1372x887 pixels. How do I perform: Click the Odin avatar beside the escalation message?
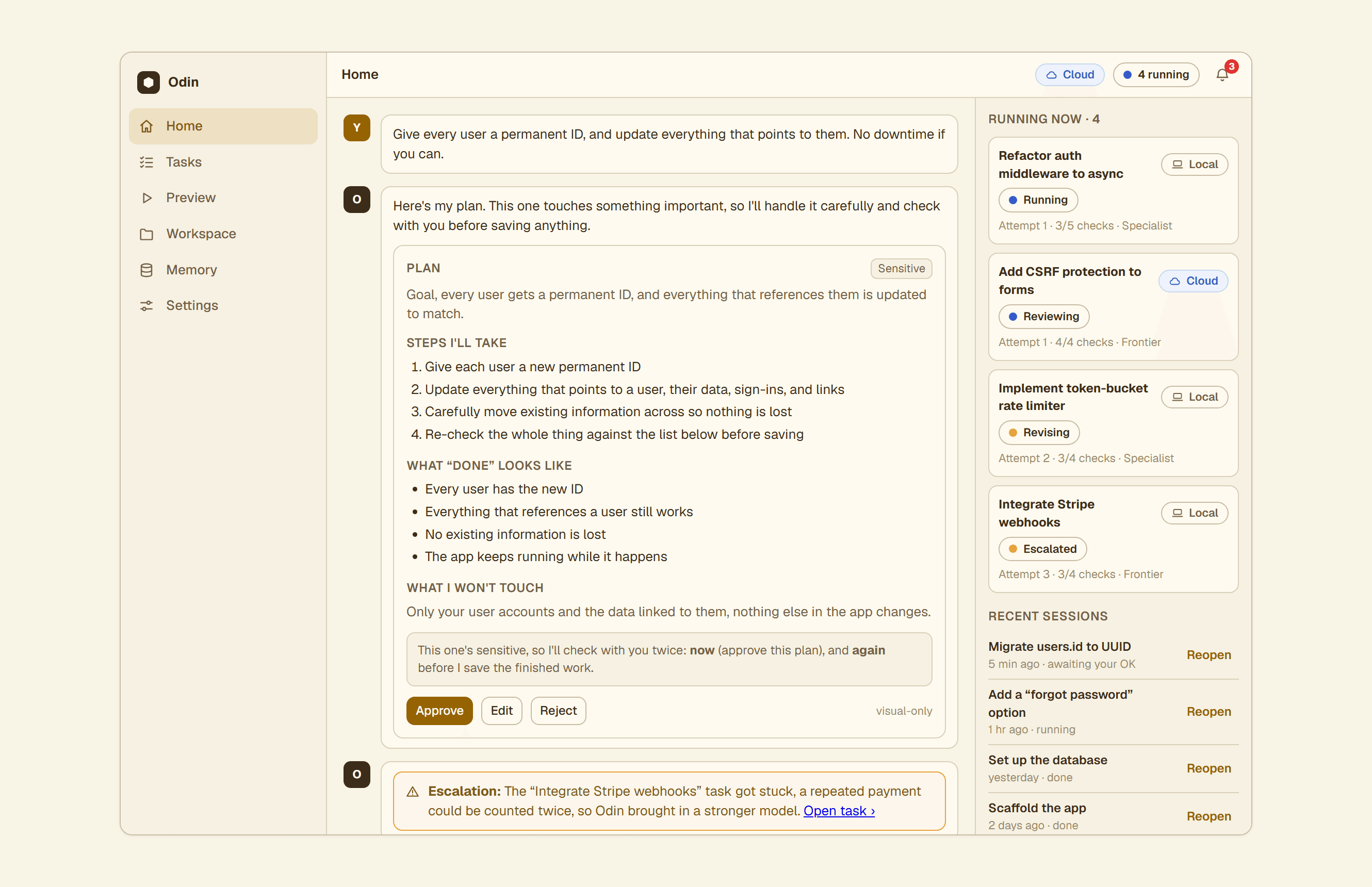(x=356, y=774)
